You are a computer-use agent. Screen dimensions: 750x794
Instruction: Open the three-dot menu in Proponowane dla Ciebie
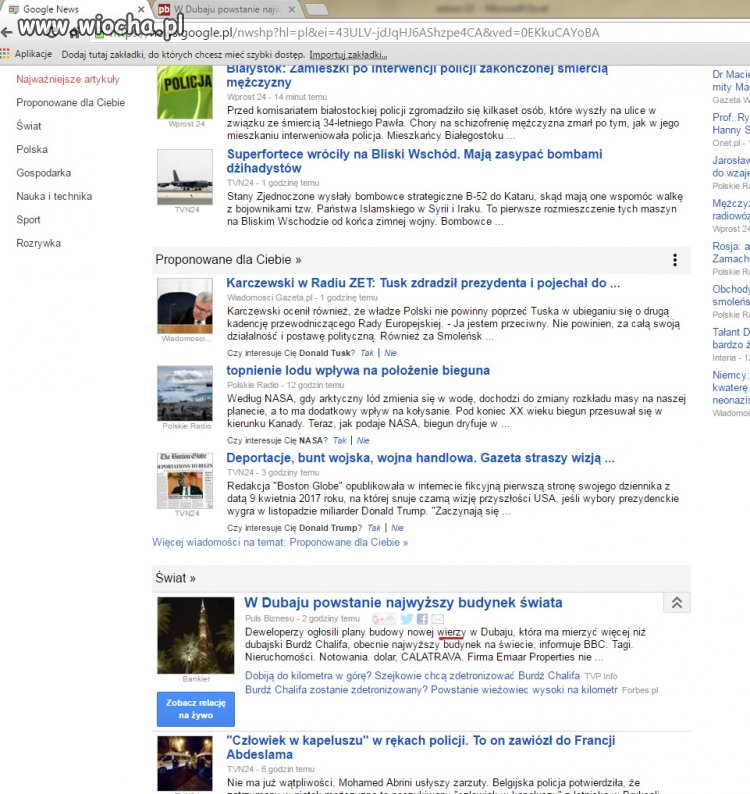point(675,260)
